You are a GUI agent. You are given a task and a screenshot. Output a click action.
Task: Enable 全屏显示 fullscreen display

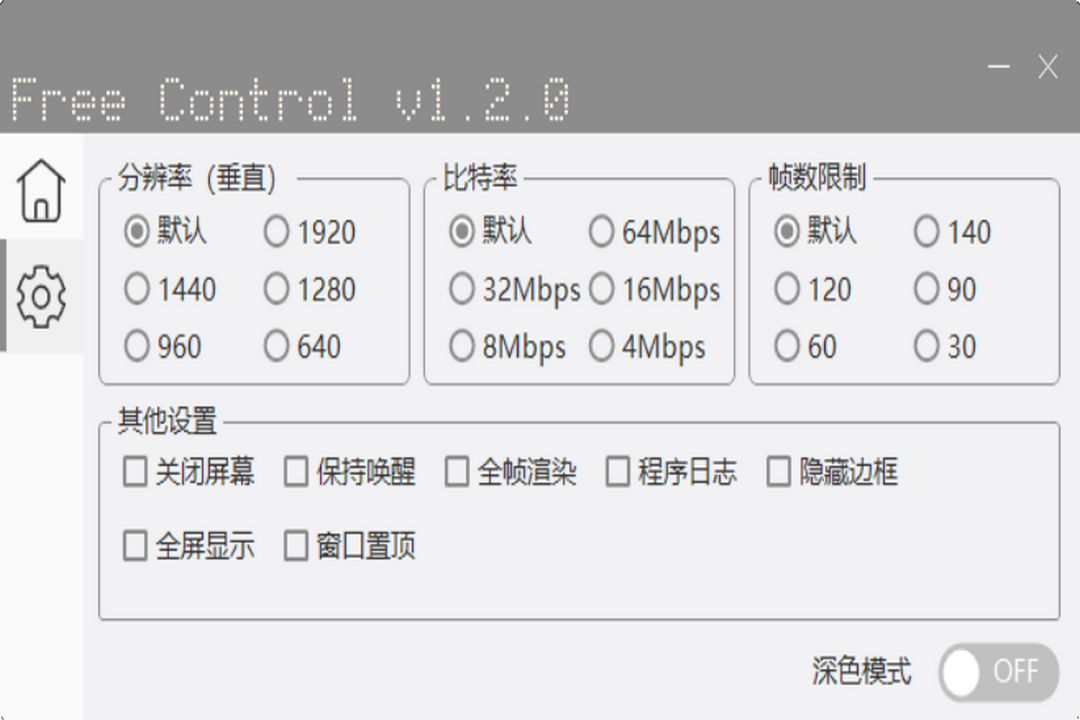pos(135,547)
